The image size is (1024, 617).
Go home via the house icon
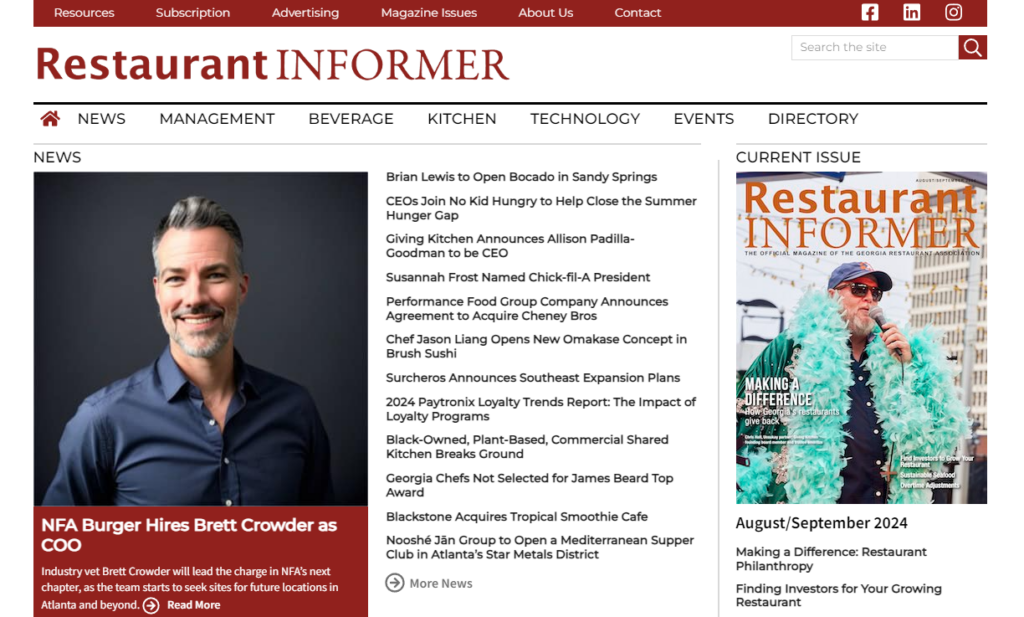click(x=49, y=118)
